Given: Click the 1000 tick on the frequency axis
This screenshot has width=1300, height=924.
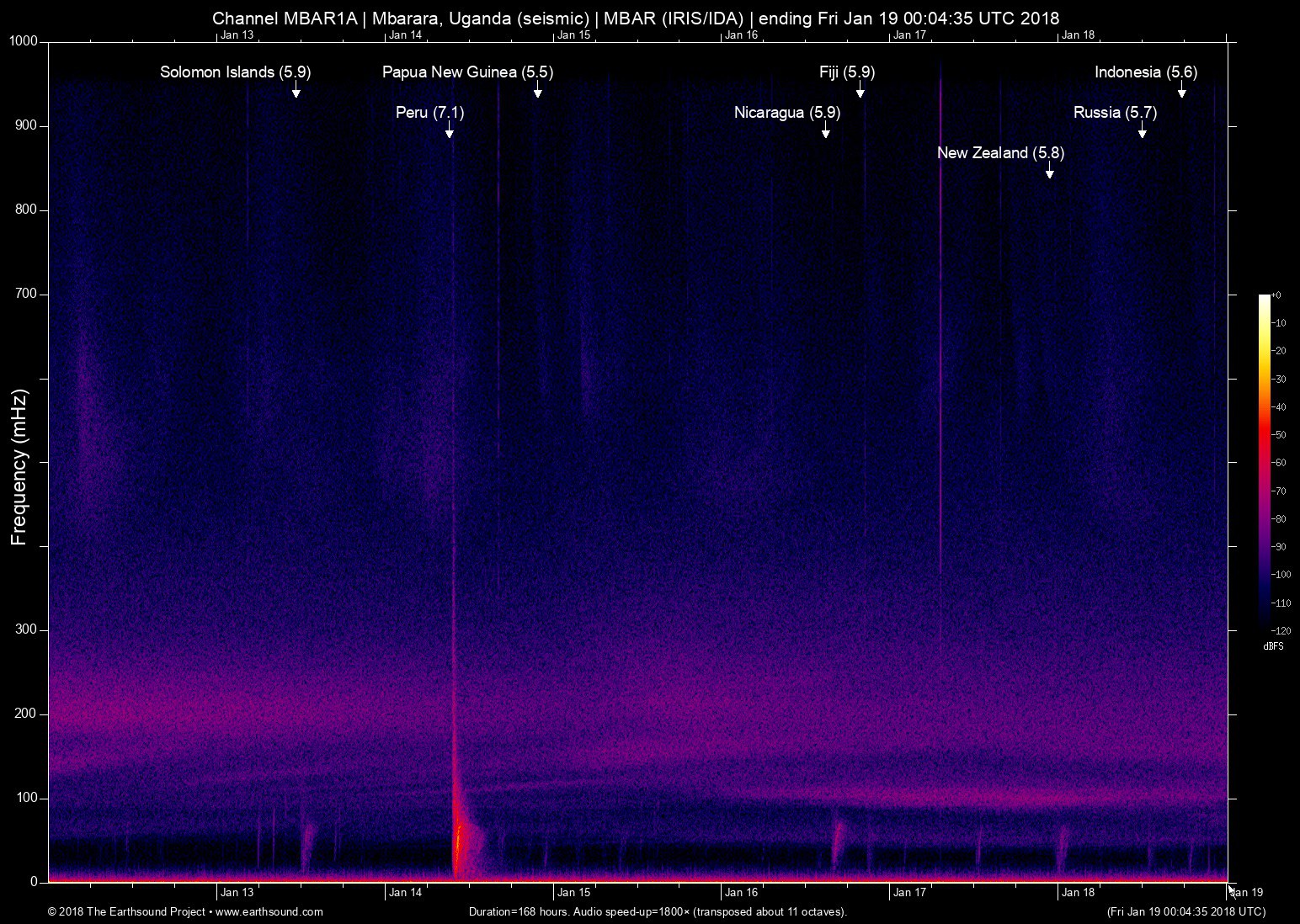Looking at the screenshot, I should tap(24, 42).
